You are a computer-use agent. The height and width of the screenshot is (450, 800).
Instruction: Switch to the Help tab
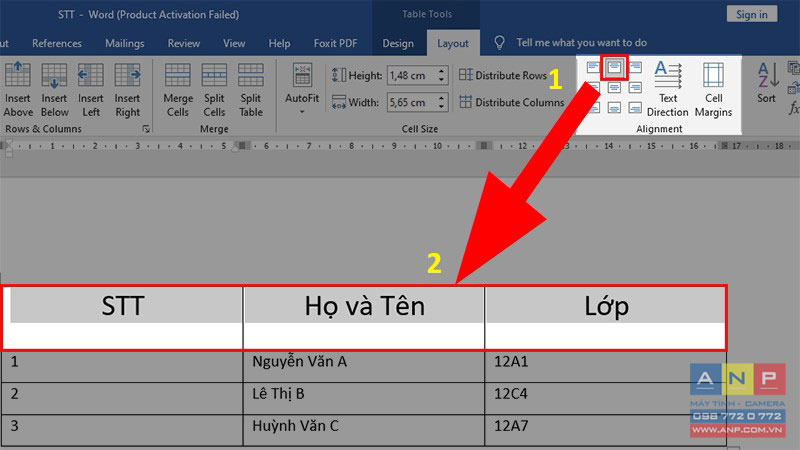click(x=279, y=43)
